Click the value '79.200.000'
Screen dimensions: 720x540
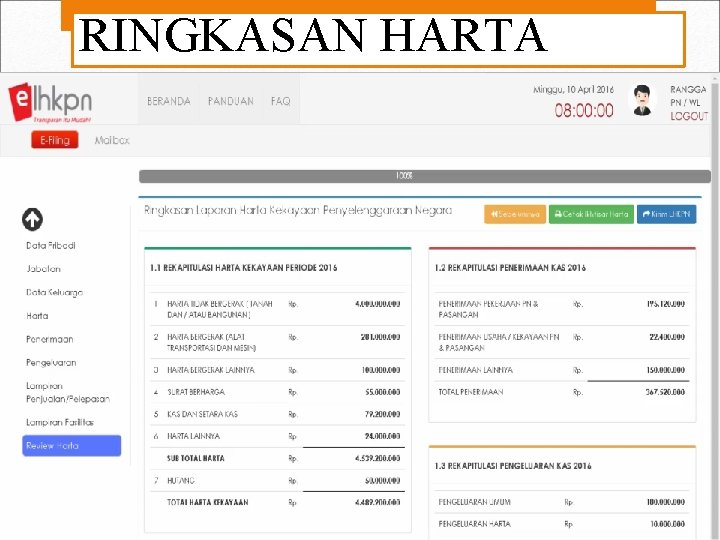(x=382, y=414)
